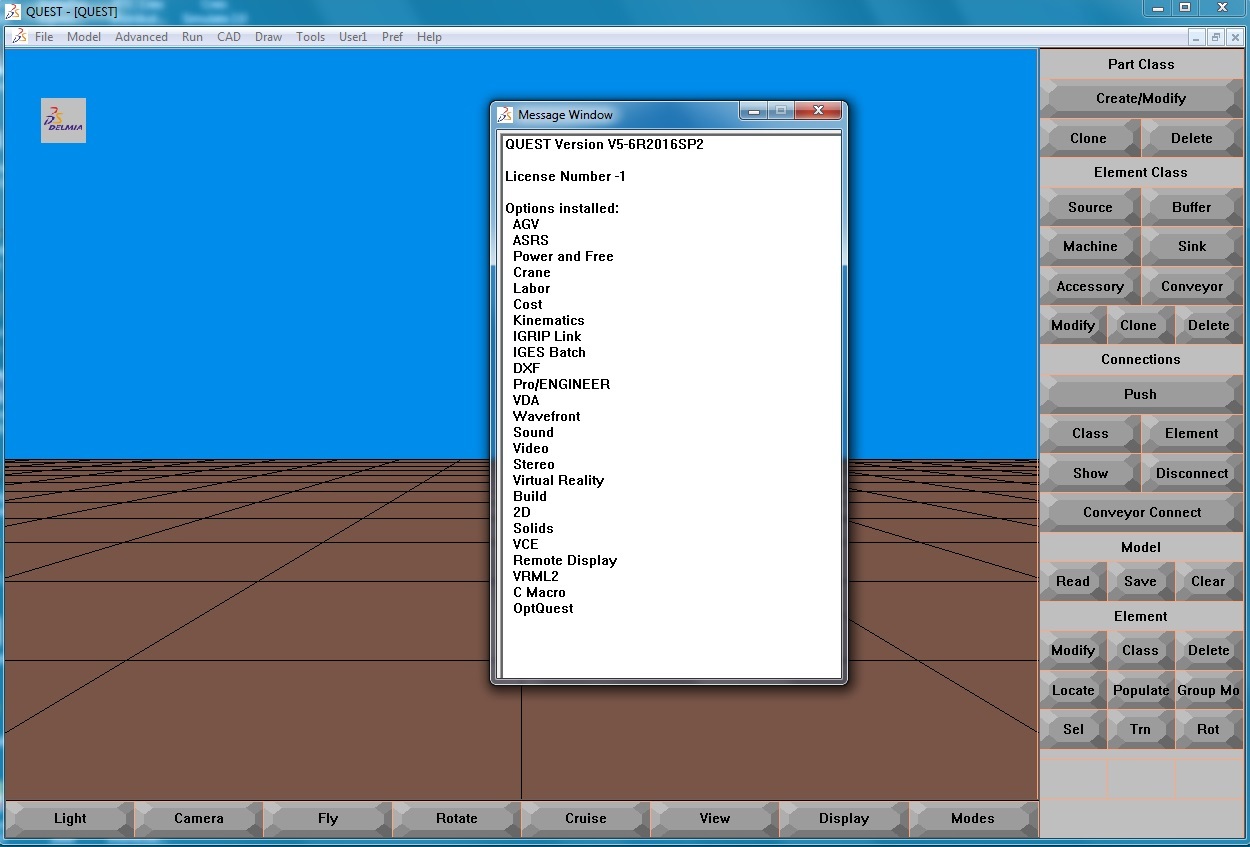Click the Conveyor element class button

pos(1192,286)
